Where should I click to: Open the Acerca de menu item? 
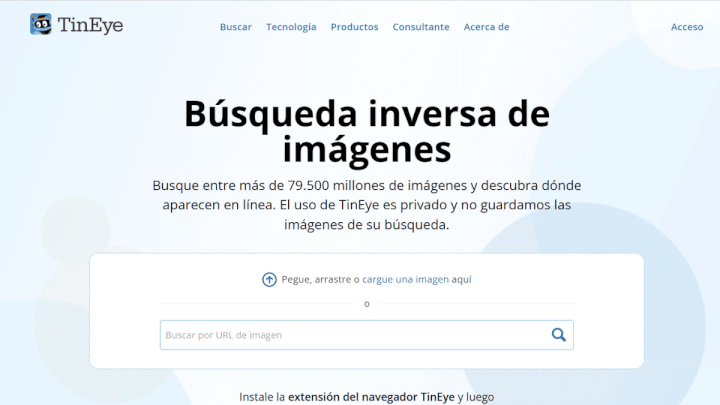coord(486,27)
